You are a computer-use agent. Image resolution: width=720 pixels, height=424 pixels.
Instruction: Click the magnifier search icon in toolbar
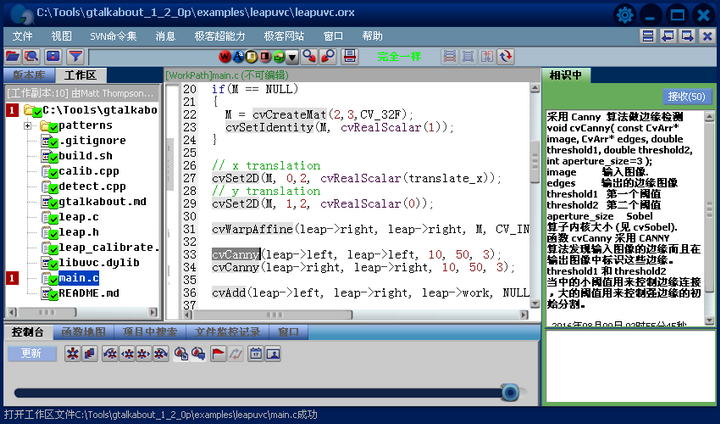click(31, 56)
